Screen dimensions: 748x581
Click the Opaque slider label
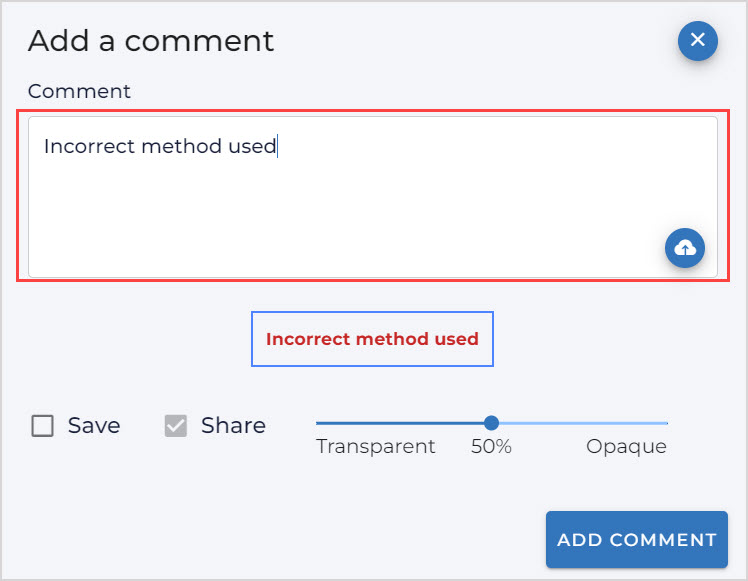click(x=626, y=447)
